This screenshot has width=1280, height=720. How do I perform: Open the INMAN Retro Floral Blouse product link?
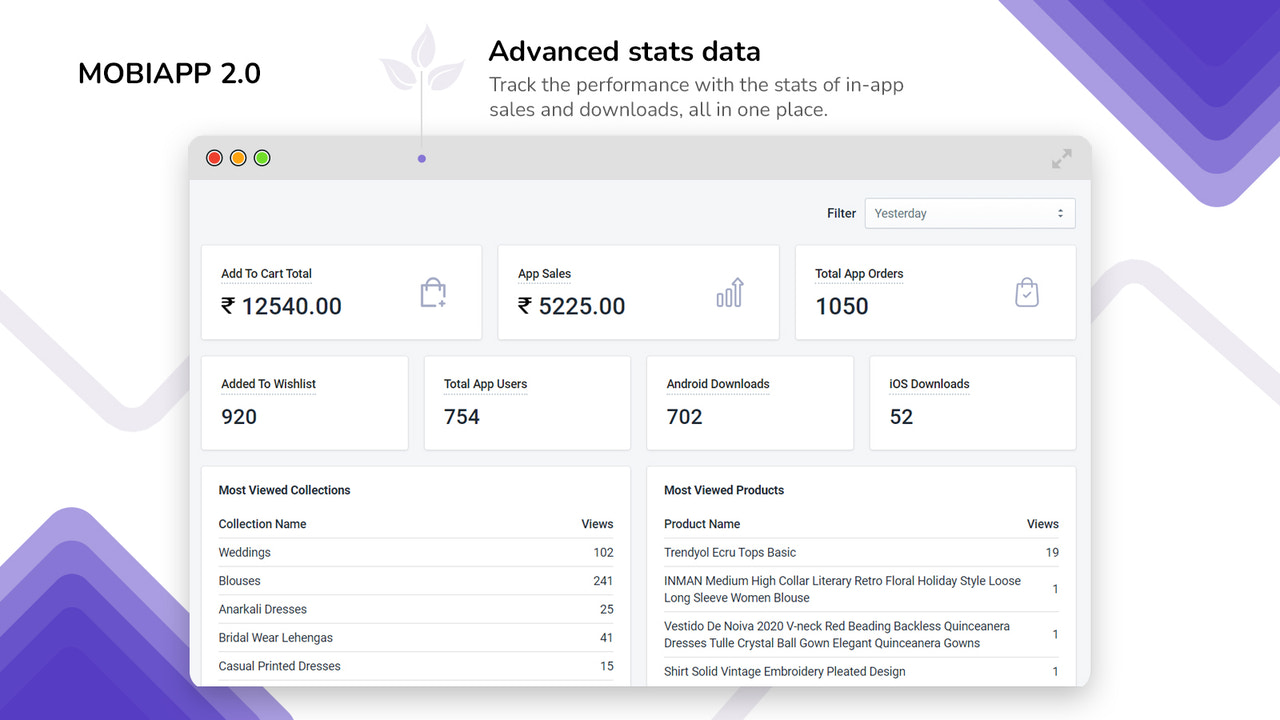tap(842, 589)
